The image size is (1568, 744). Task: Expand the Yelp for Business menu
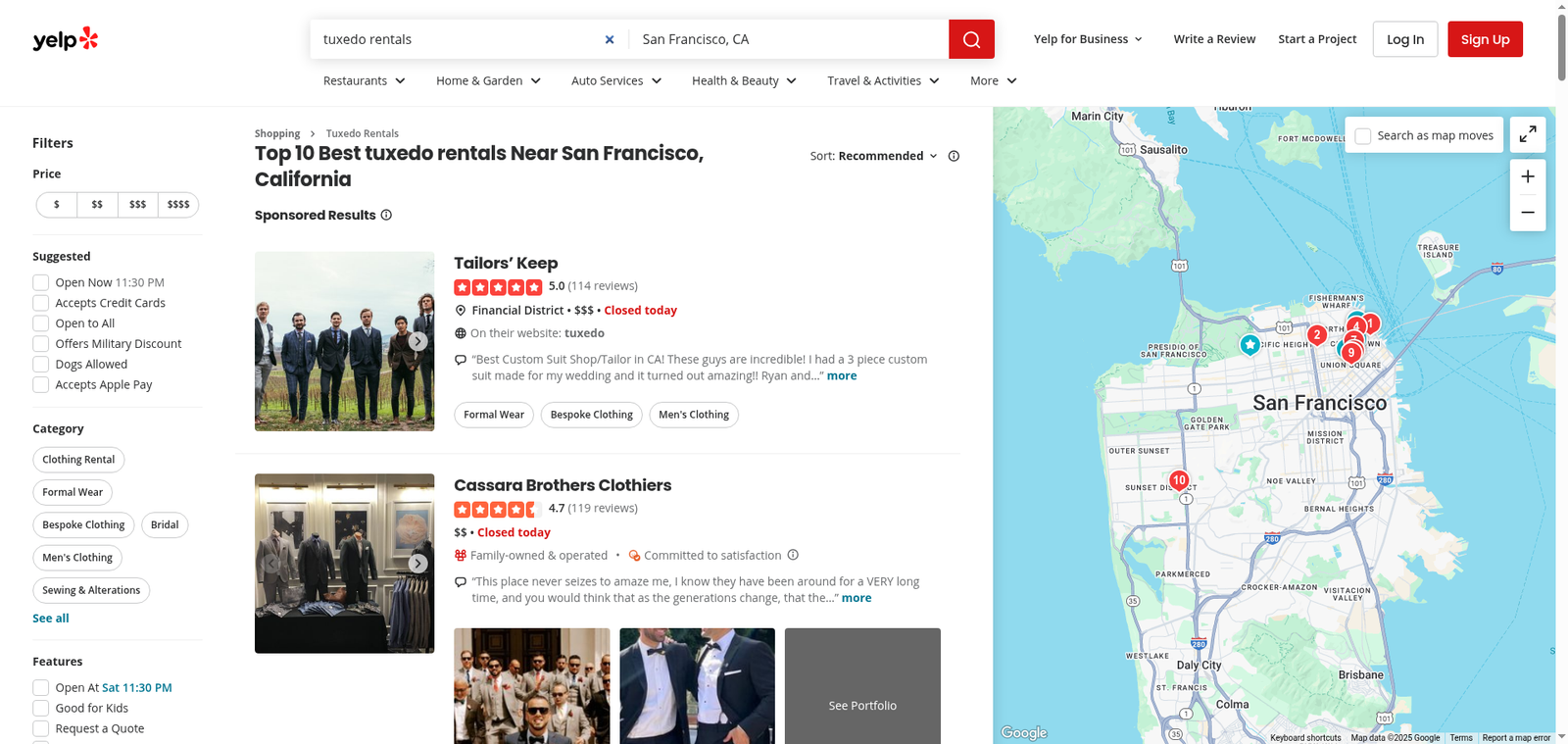point(1088,39)
